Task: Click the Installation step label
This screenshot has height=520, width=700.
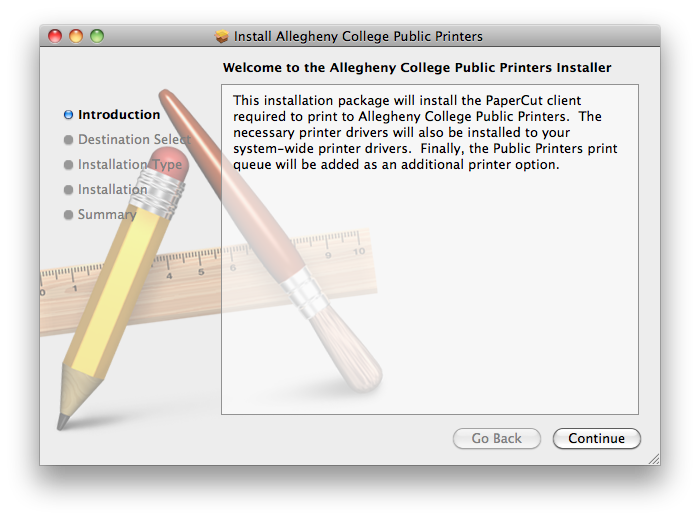Action: click(112, 190)
